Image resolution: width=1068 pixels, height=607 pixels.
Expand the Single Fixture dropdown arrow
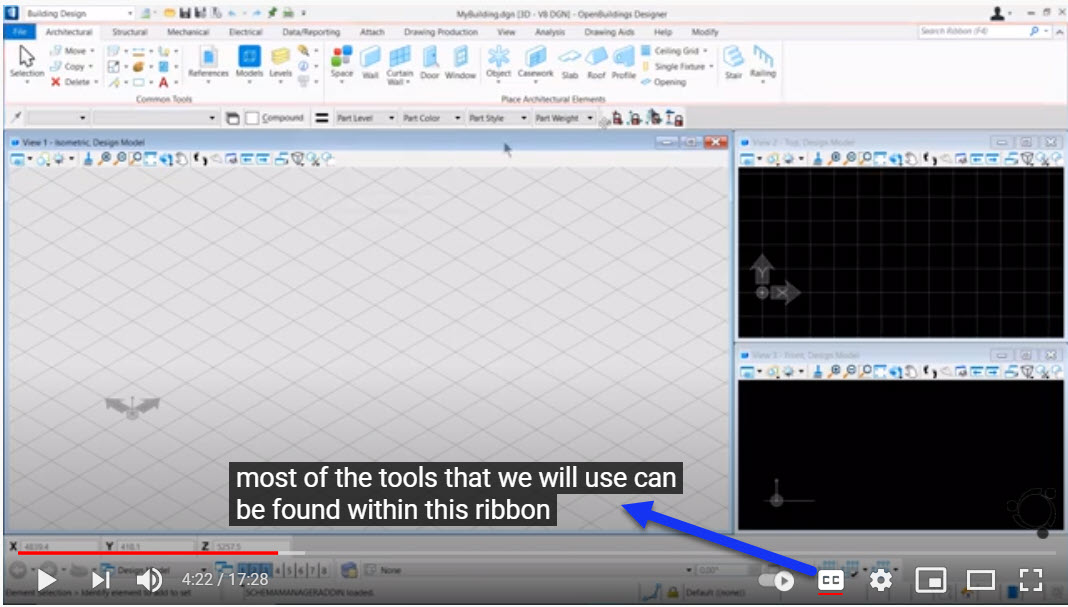[x=710, y=66]
